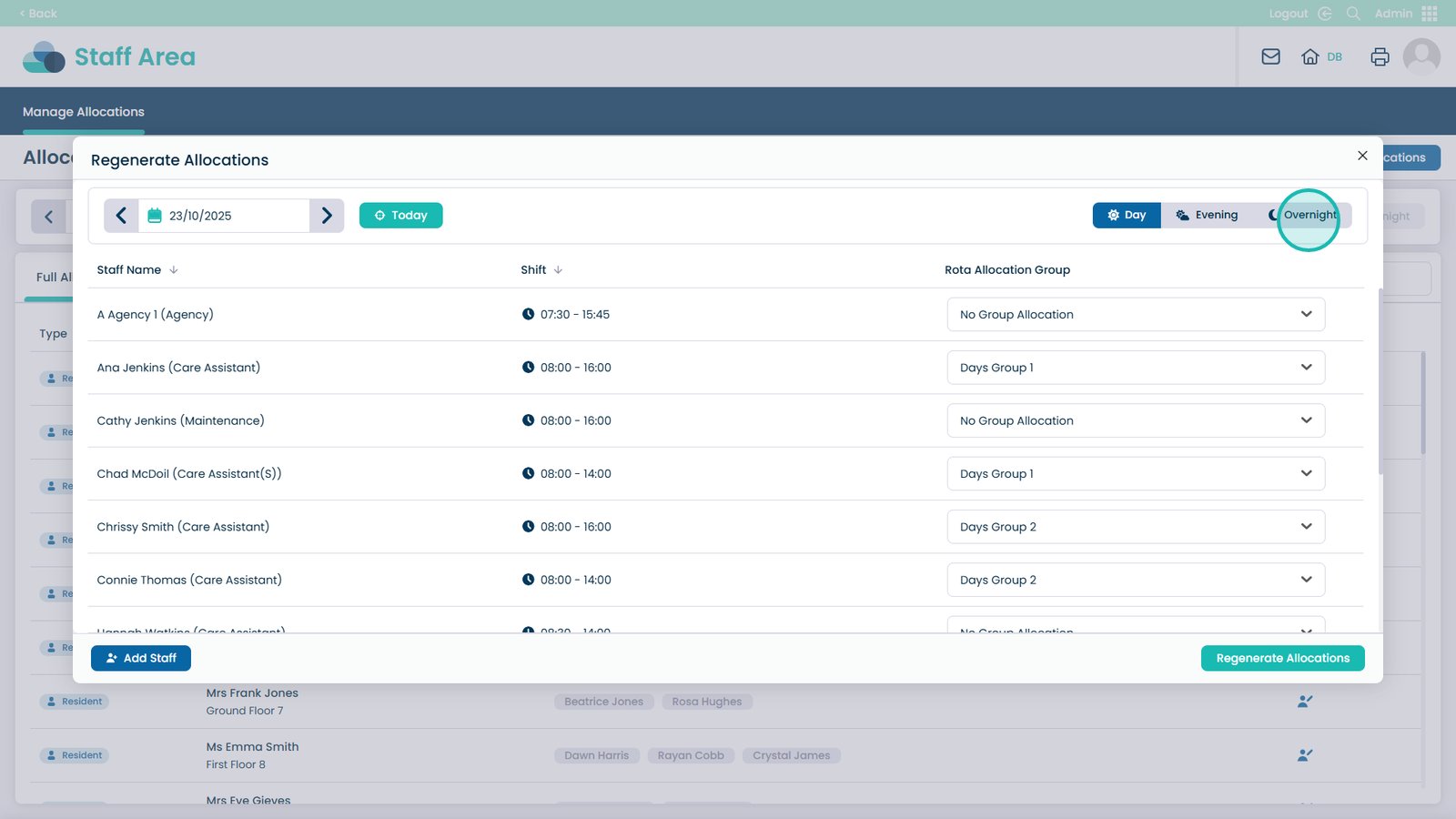Click the Add Staff button
The height and width of the screenshot is (819, 1456).
pos(141,658)
